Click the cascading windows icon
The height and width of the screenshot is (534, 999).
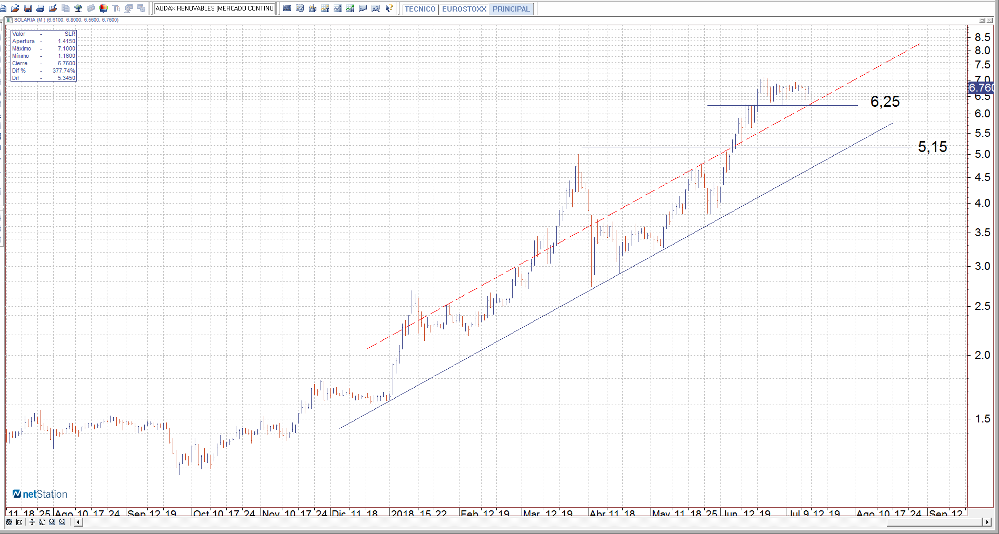(x=140, y=8)
